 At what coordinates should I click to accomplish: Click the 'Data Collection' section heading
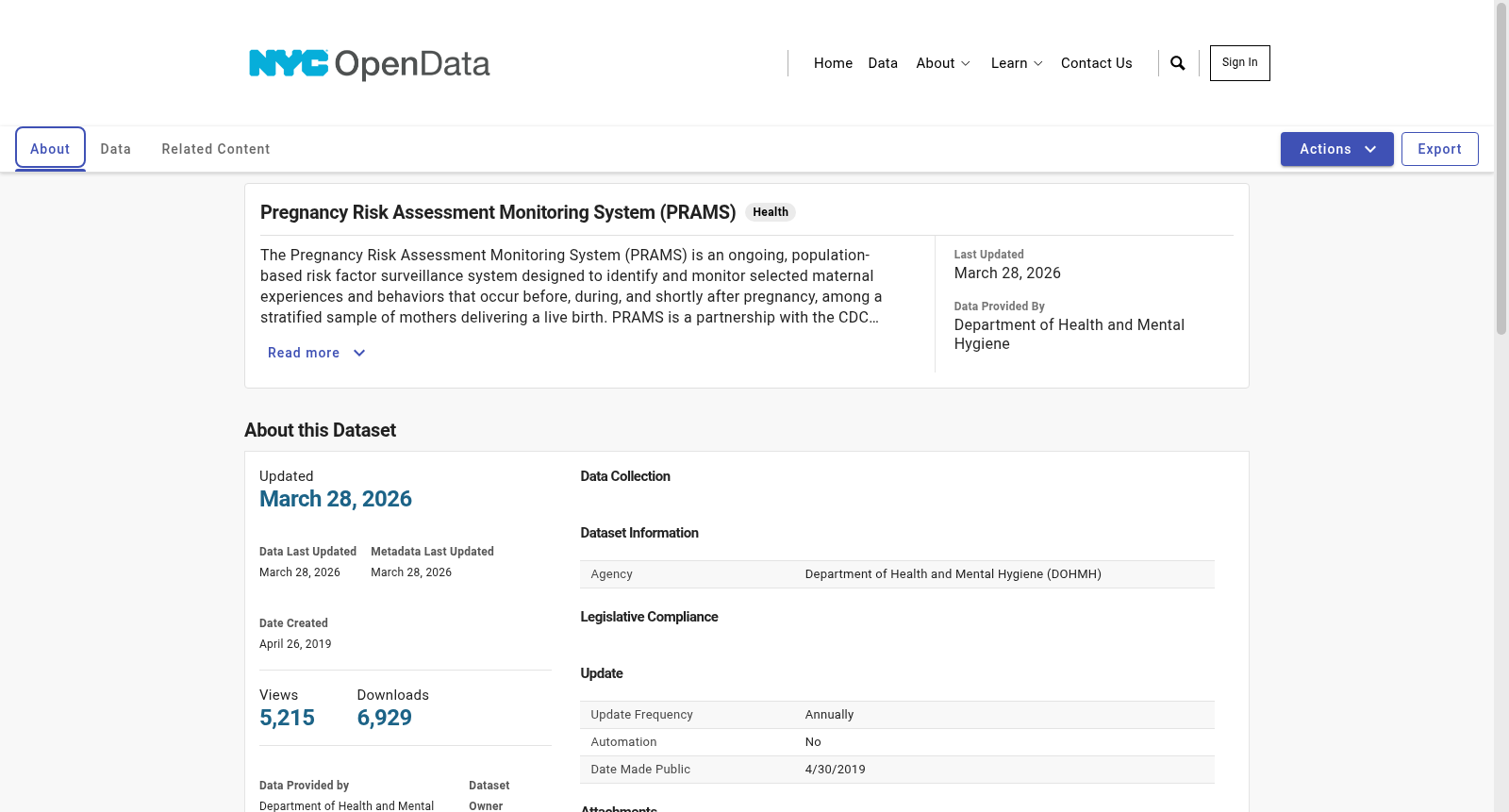625,476
